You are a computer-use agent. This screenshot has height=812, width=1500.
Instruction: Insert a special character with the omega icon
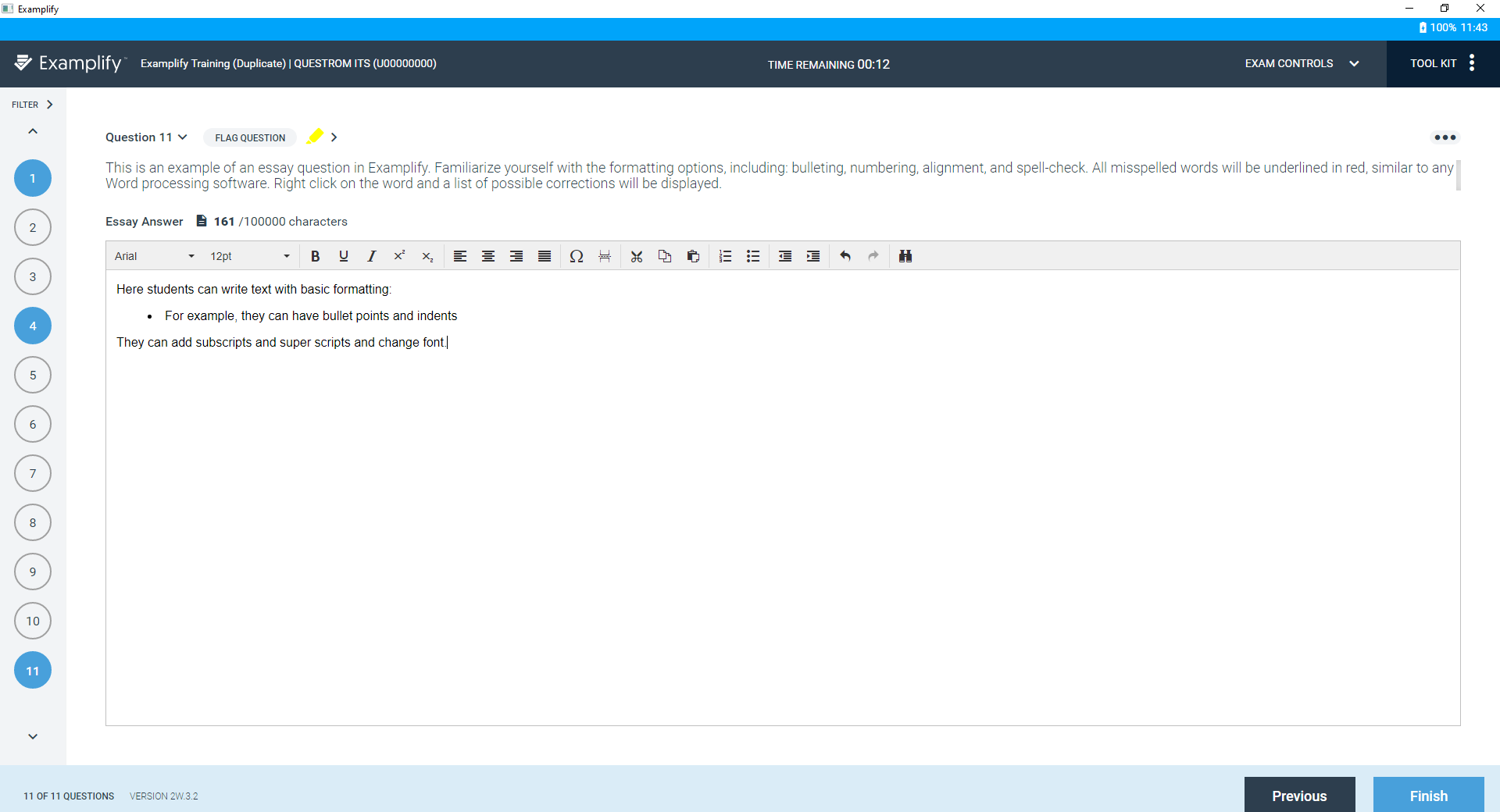[x=577, y=256]
